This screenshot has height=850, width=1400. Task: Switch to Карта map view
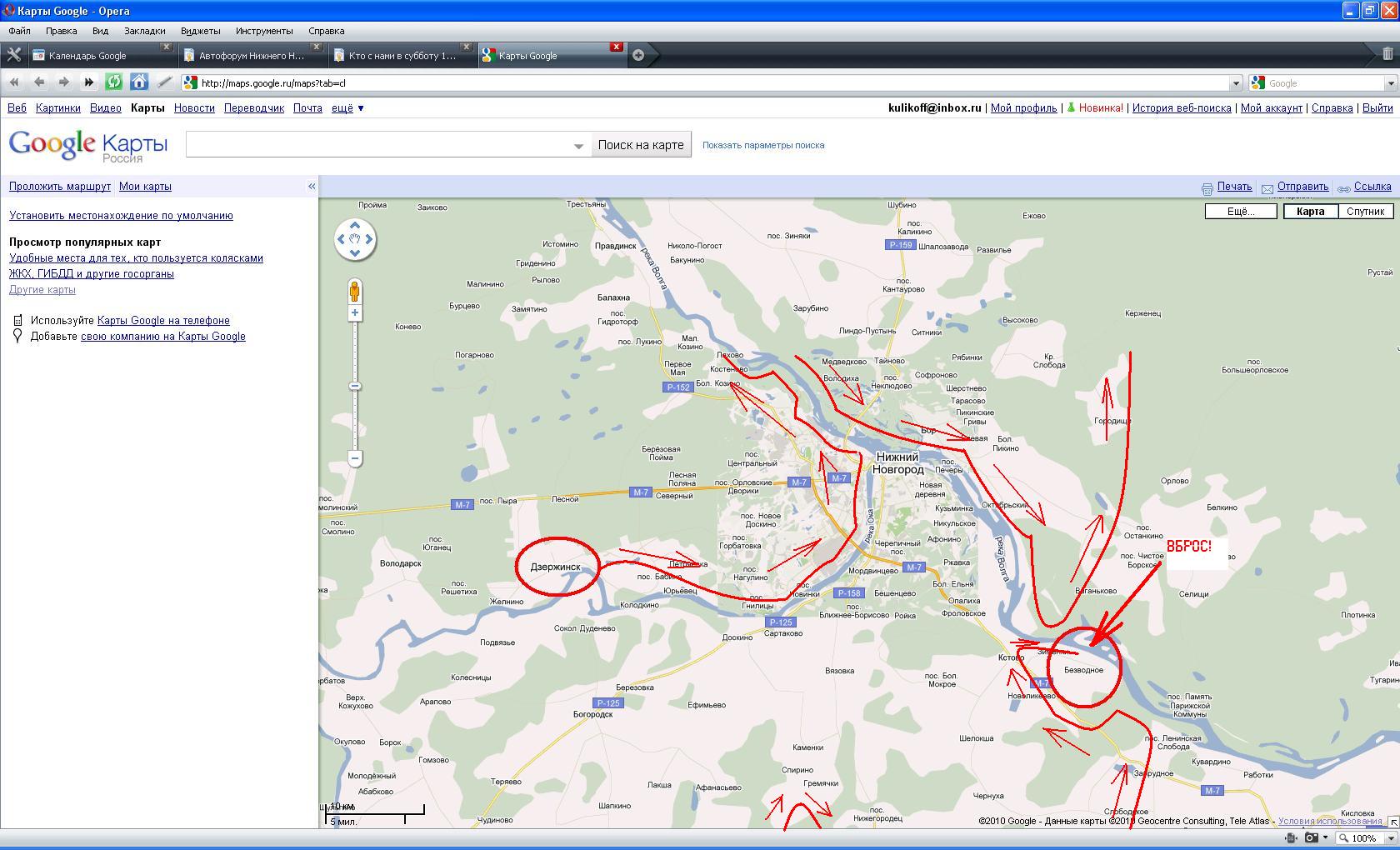click(1310, 212)
